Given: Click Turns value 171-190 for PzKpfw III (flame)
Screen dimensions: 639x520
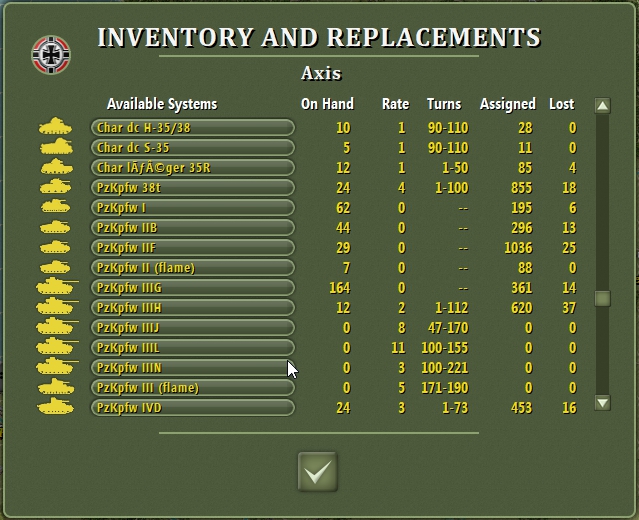Looking at the screenshot, I should [445, 388].
